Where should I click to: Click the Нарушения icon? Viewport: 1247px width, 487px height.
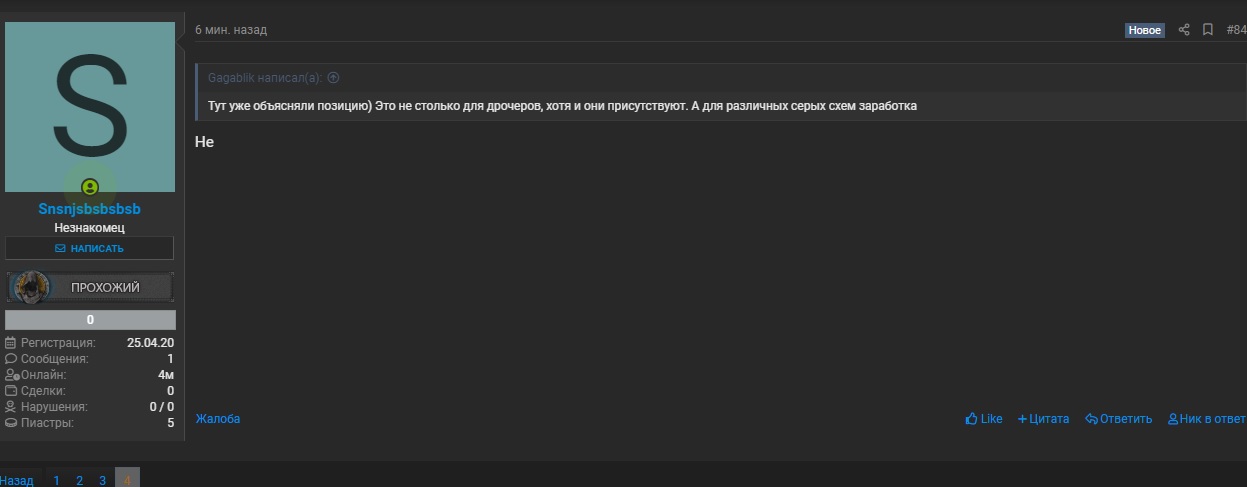(11, 407)
